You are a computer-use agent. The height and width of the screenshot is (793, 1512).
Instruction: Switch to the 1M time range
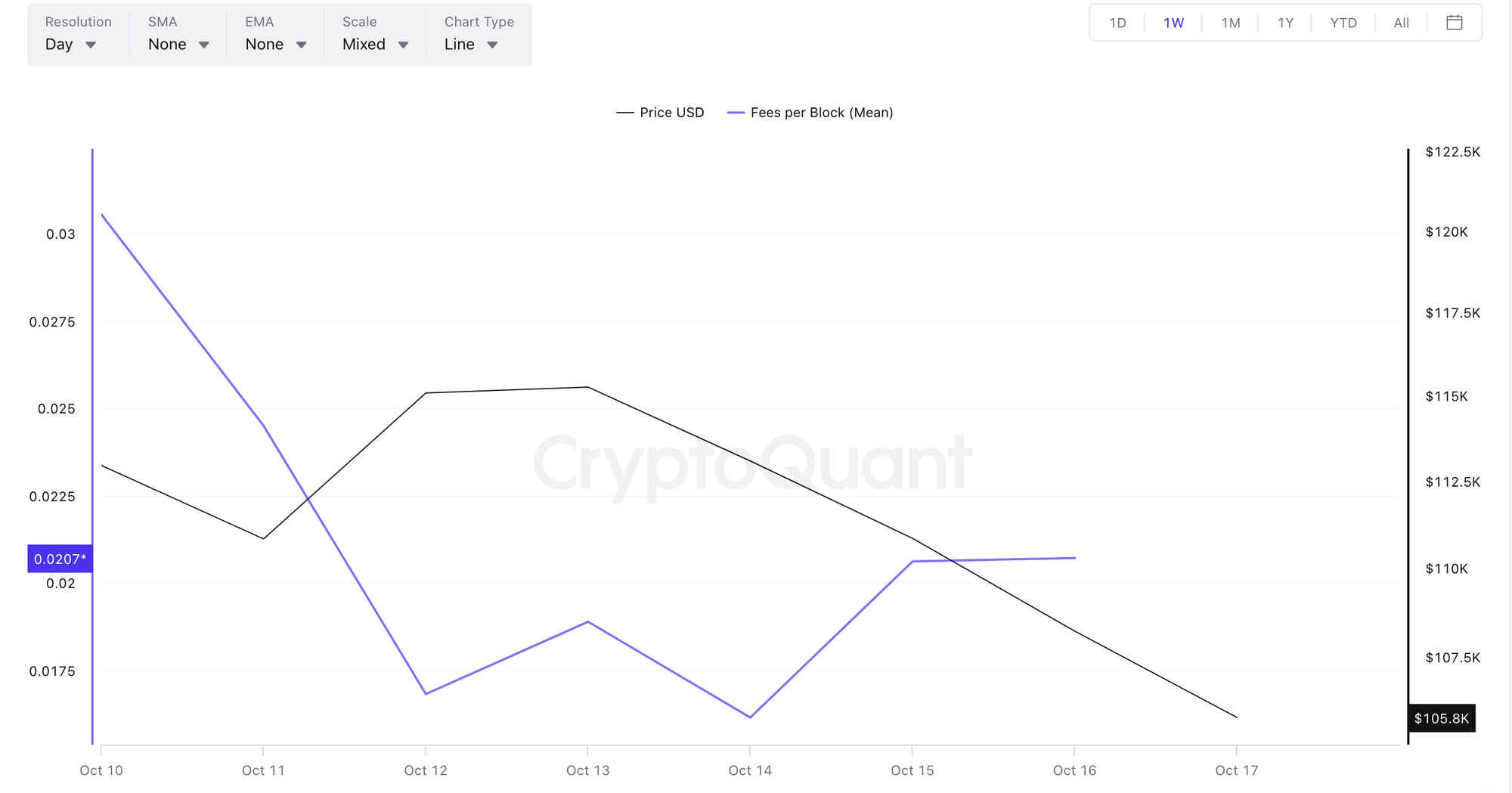point(1230,22)
